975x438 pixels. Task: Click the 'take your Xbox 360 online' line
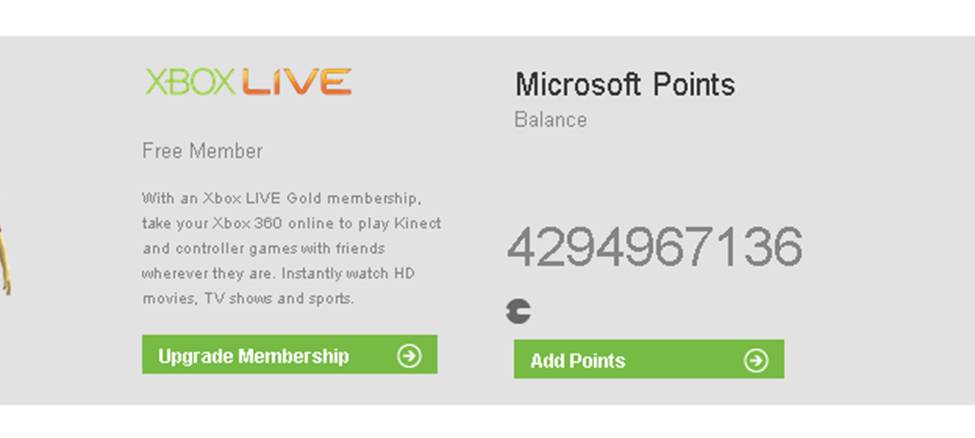(292, 223)
